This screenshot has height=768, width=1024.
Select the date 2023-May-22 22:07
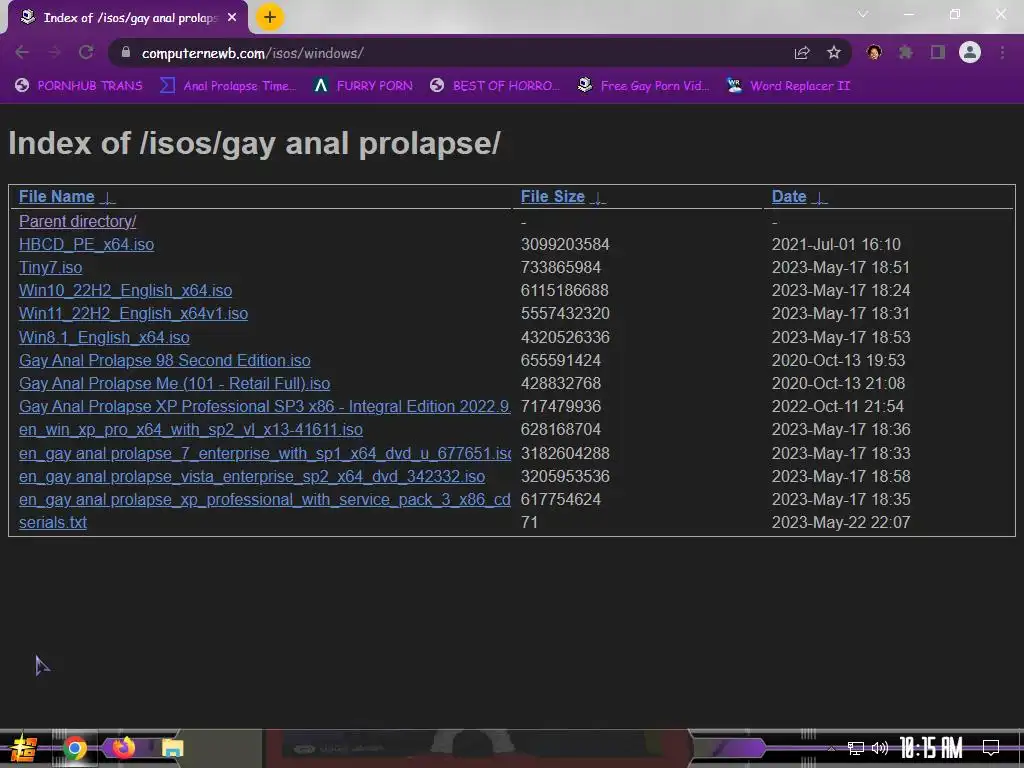click(x=840, y=522)
